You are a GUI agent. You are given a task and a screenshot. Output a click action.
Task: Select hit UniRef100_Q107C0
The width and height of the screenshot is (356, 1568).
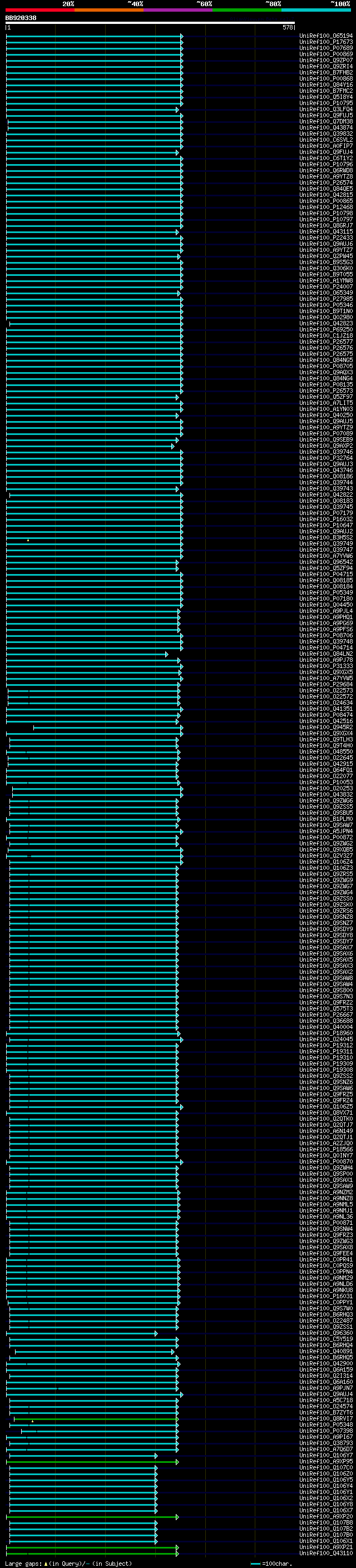326,1467
